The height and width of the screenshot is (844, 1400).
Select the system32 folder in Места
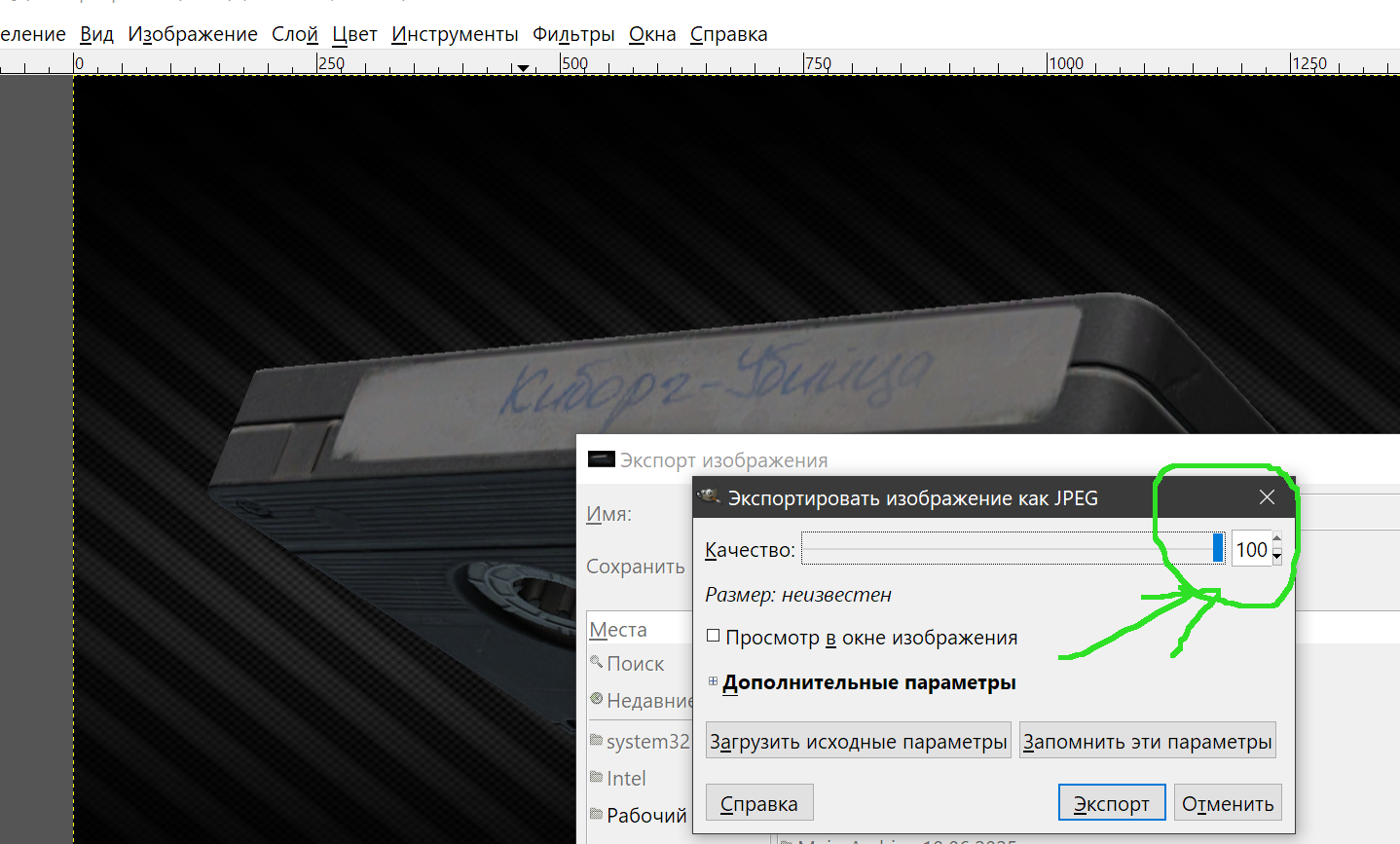641,741
